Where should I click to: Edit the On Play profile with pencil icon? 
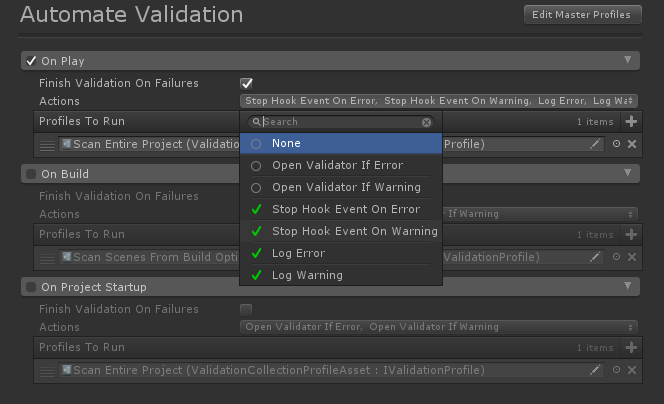596,144
